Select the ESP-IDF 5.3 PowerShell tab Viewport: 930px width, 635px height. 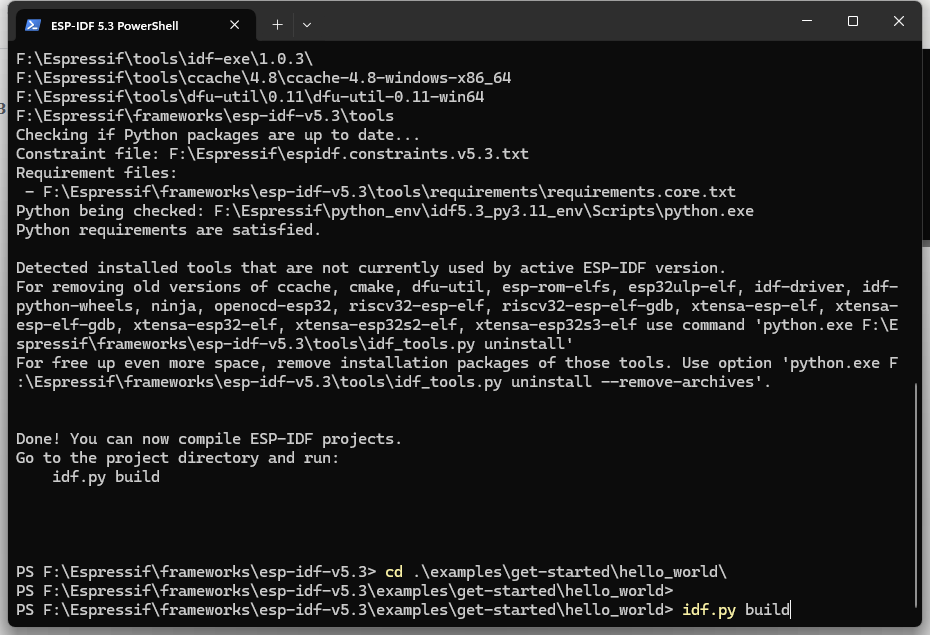click(x=120, y=25)
